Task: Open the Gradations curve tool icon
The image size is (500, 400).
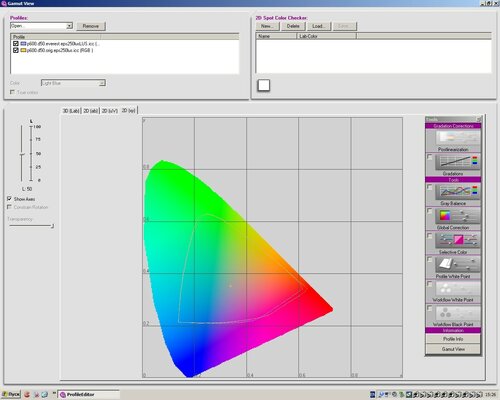Action: click(x=457, y=162)
